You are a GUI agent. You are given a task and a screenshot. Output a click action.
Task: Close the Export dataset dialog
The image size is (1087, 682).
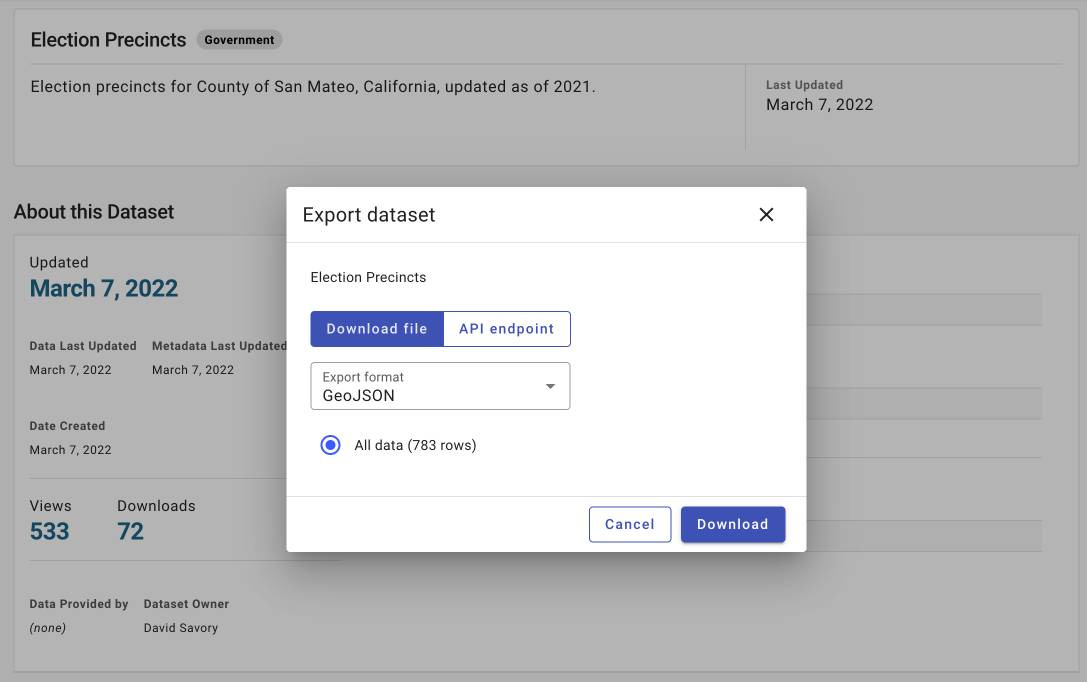pos(766,215)
